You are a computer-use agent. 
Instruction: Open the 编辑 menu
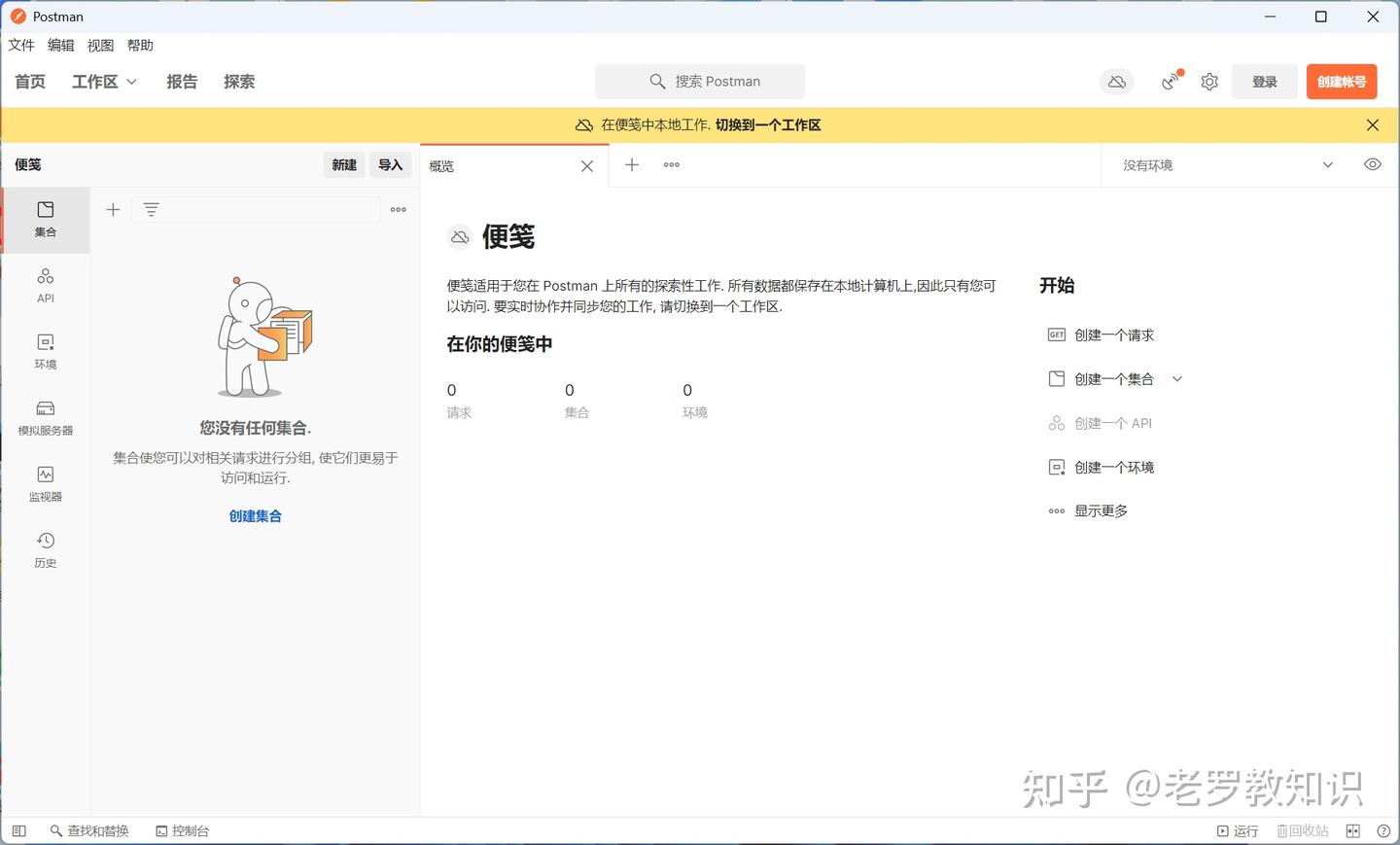point(60,46)
